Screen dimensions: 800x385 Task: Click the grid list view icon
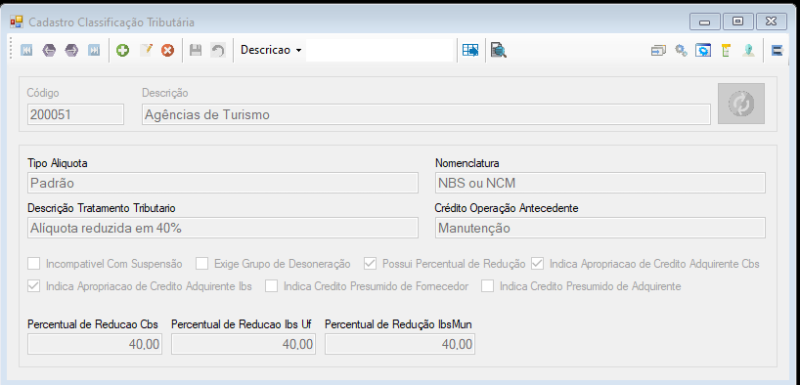(470, 50)
